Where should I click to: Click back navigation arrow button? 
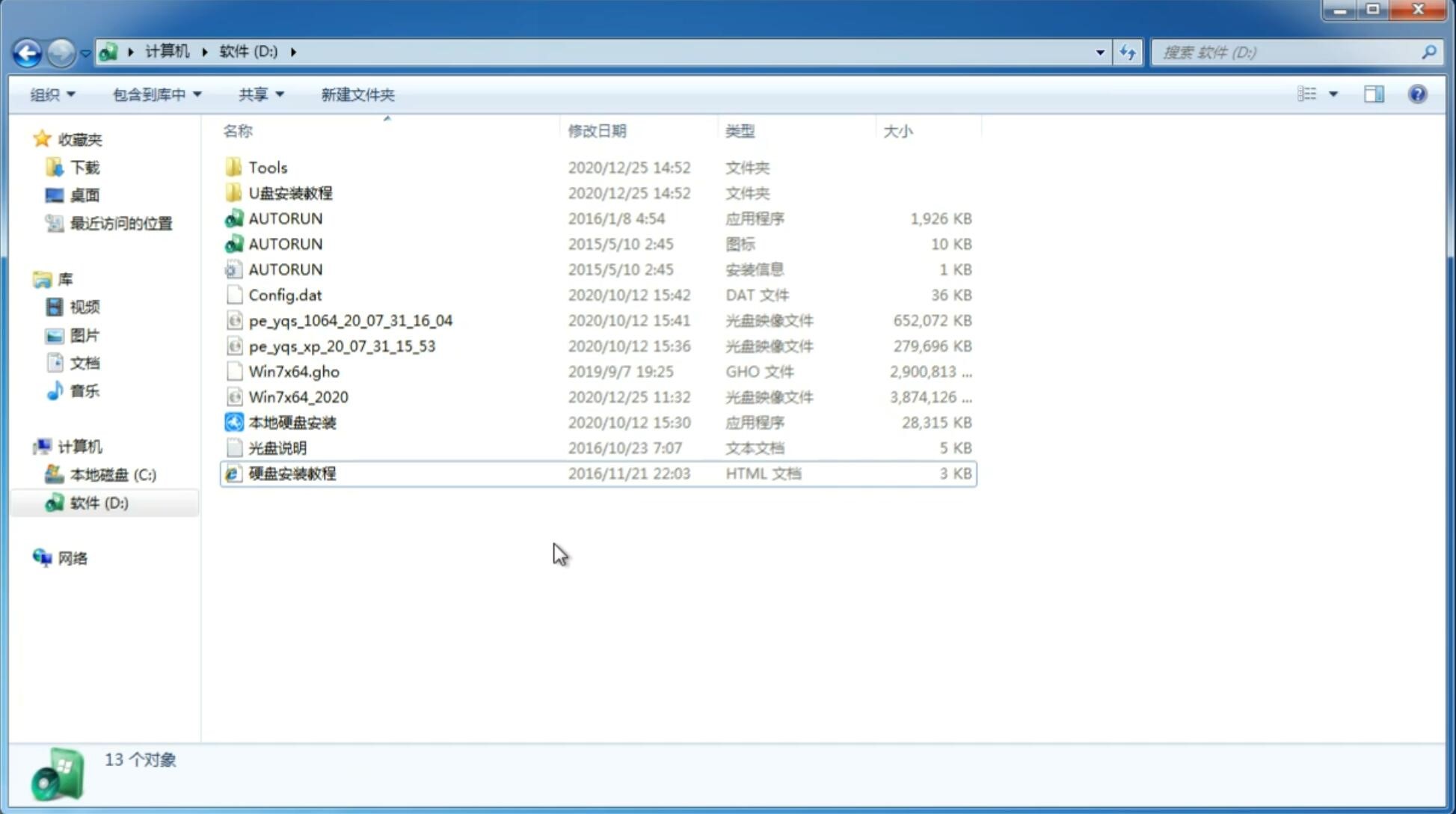click(x=26, y=52)
